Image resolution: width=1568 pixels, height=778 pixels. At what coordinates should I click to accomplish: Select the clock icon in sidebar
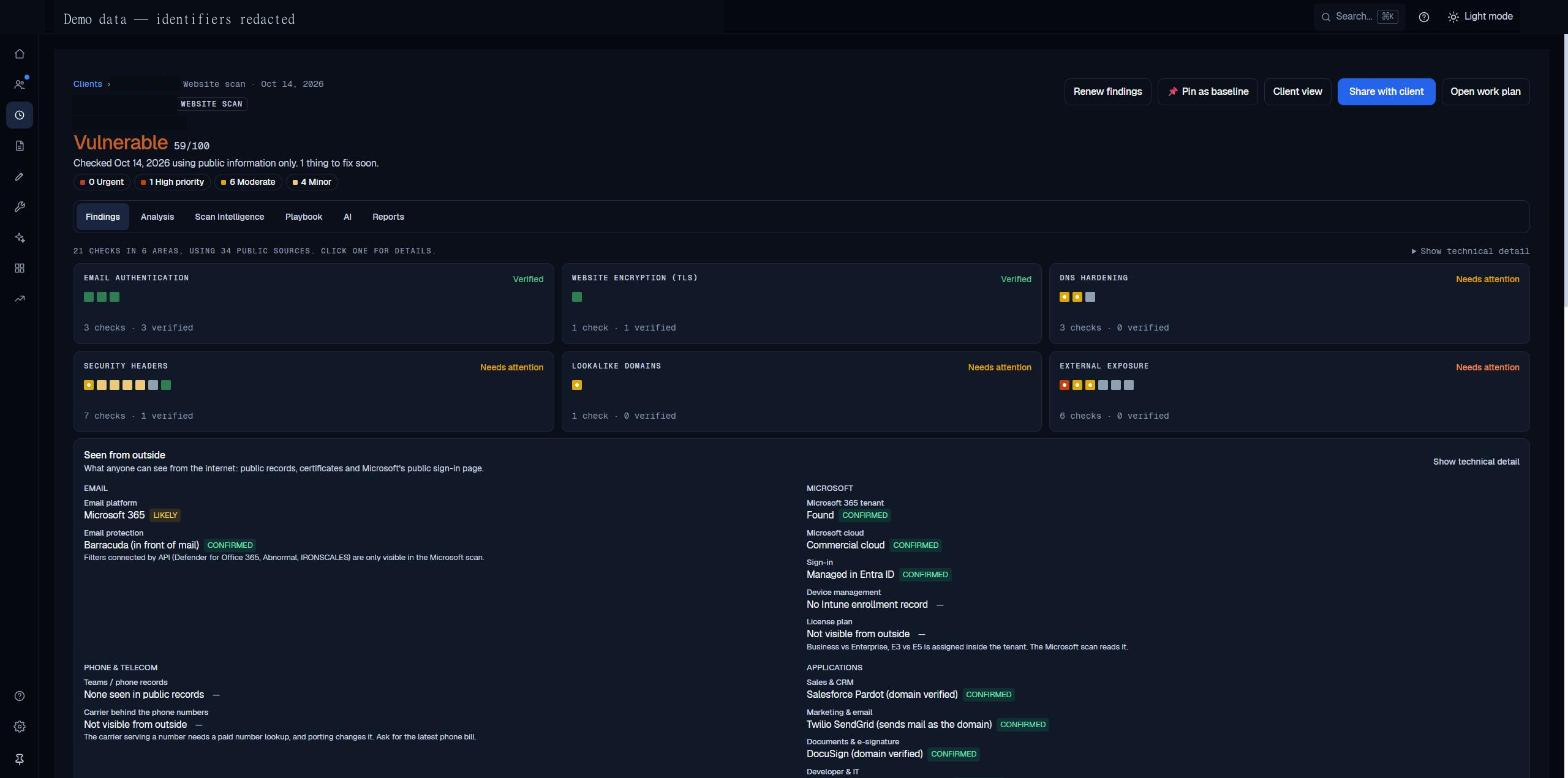tap(19, 115)
